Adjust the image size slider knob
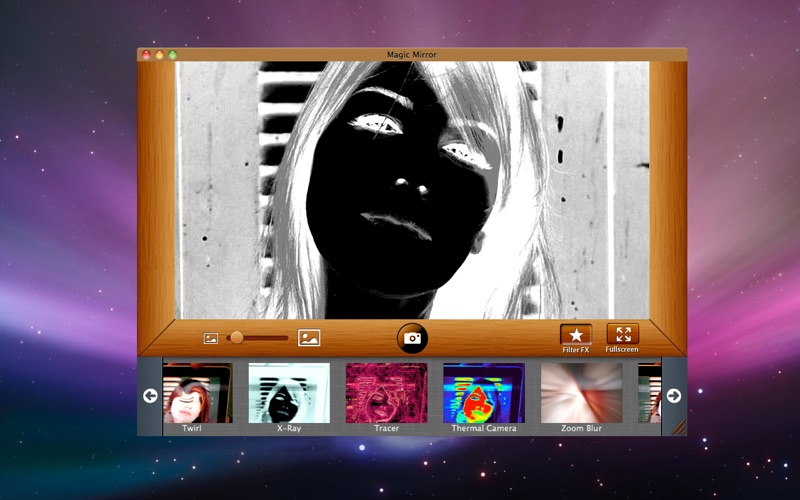The width and height of the screenshot is (800, 500). (237, 337)
